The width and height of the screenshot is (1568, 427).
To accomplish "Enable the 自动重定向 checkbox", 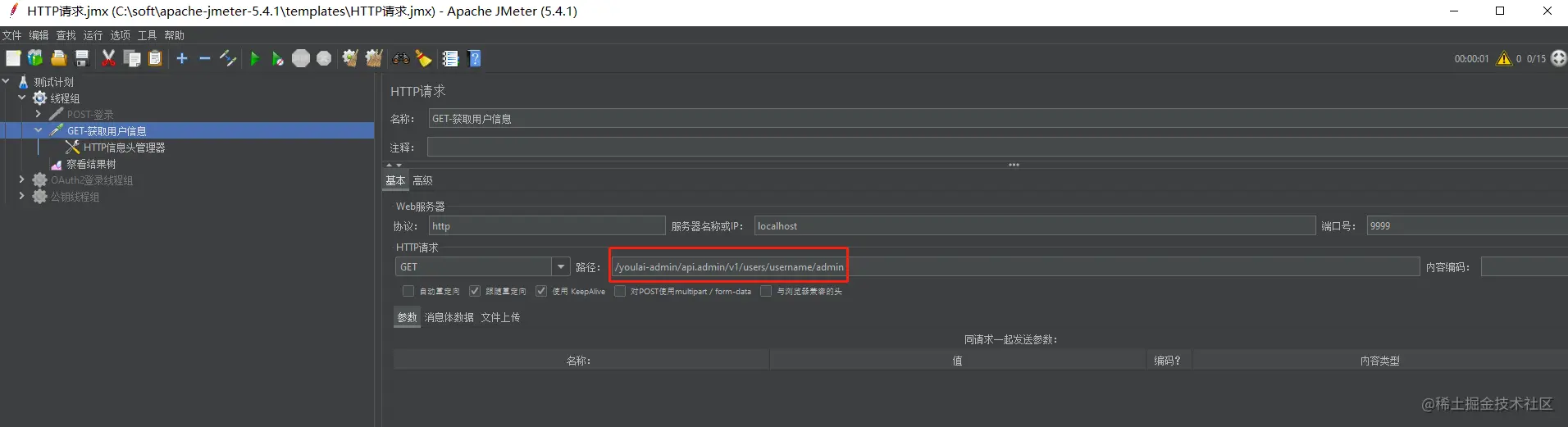I will [x=408, y=291].
